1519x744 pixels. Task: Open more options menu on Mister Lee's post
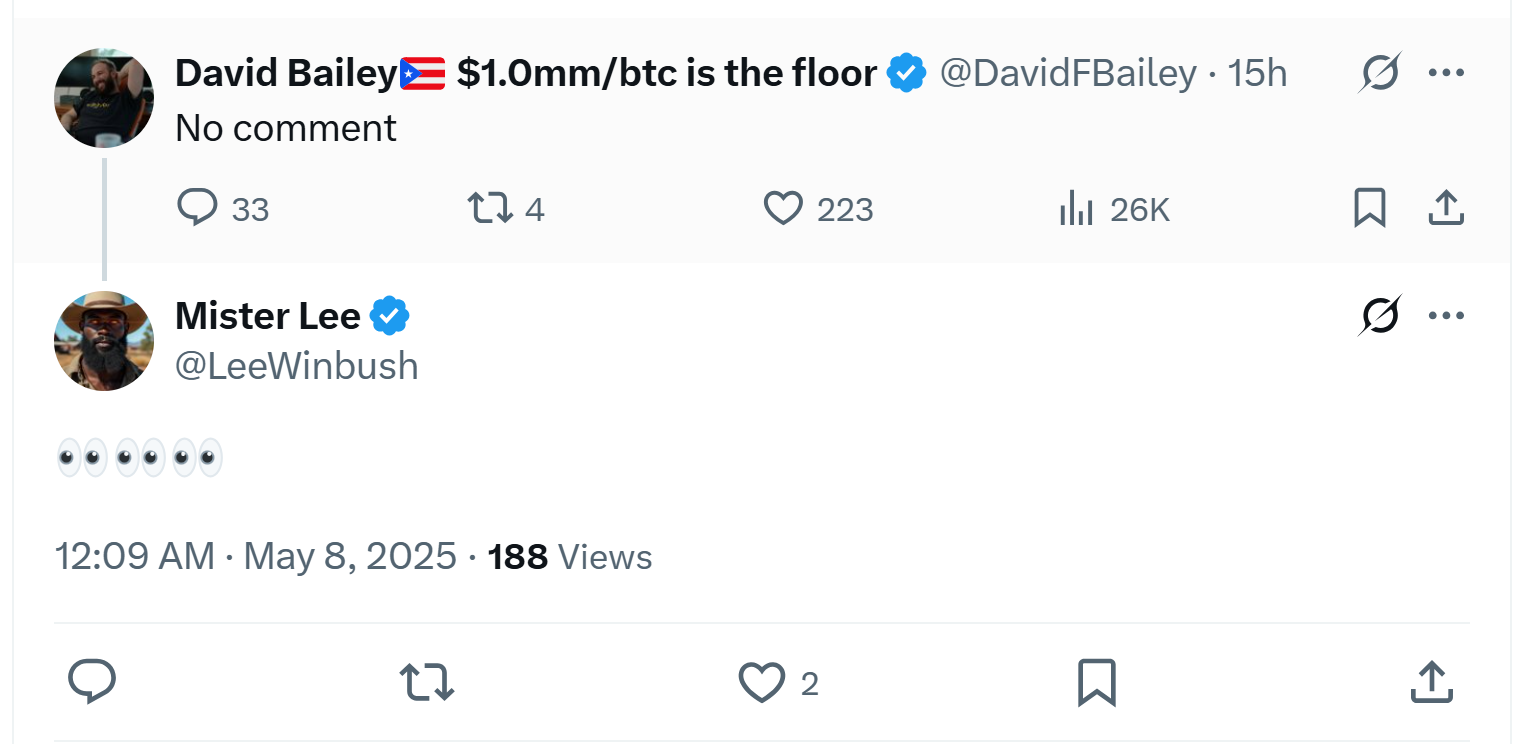click(x=1446, y=316)
